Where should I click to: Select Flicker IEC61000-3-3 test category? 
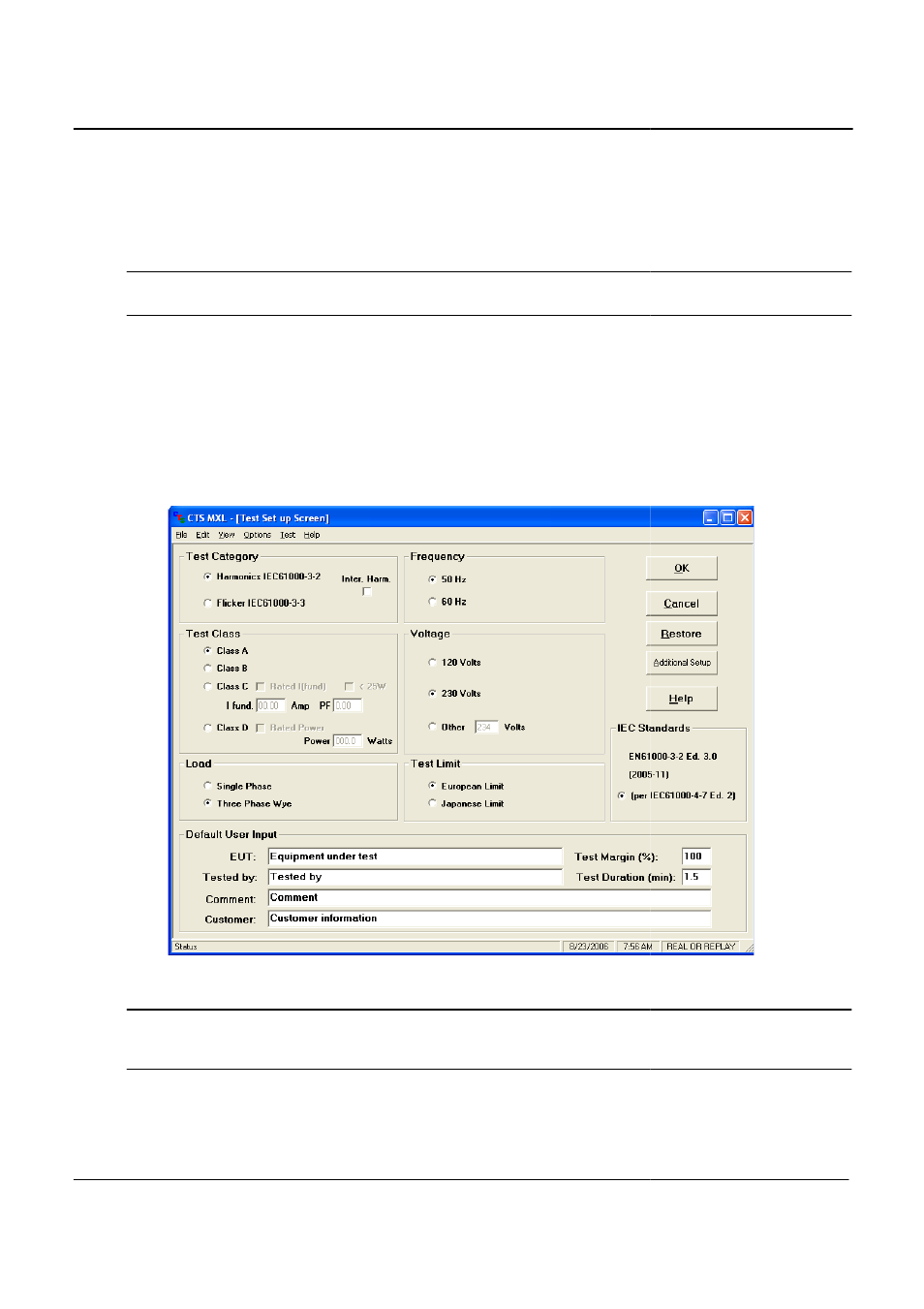pos(208,603)
